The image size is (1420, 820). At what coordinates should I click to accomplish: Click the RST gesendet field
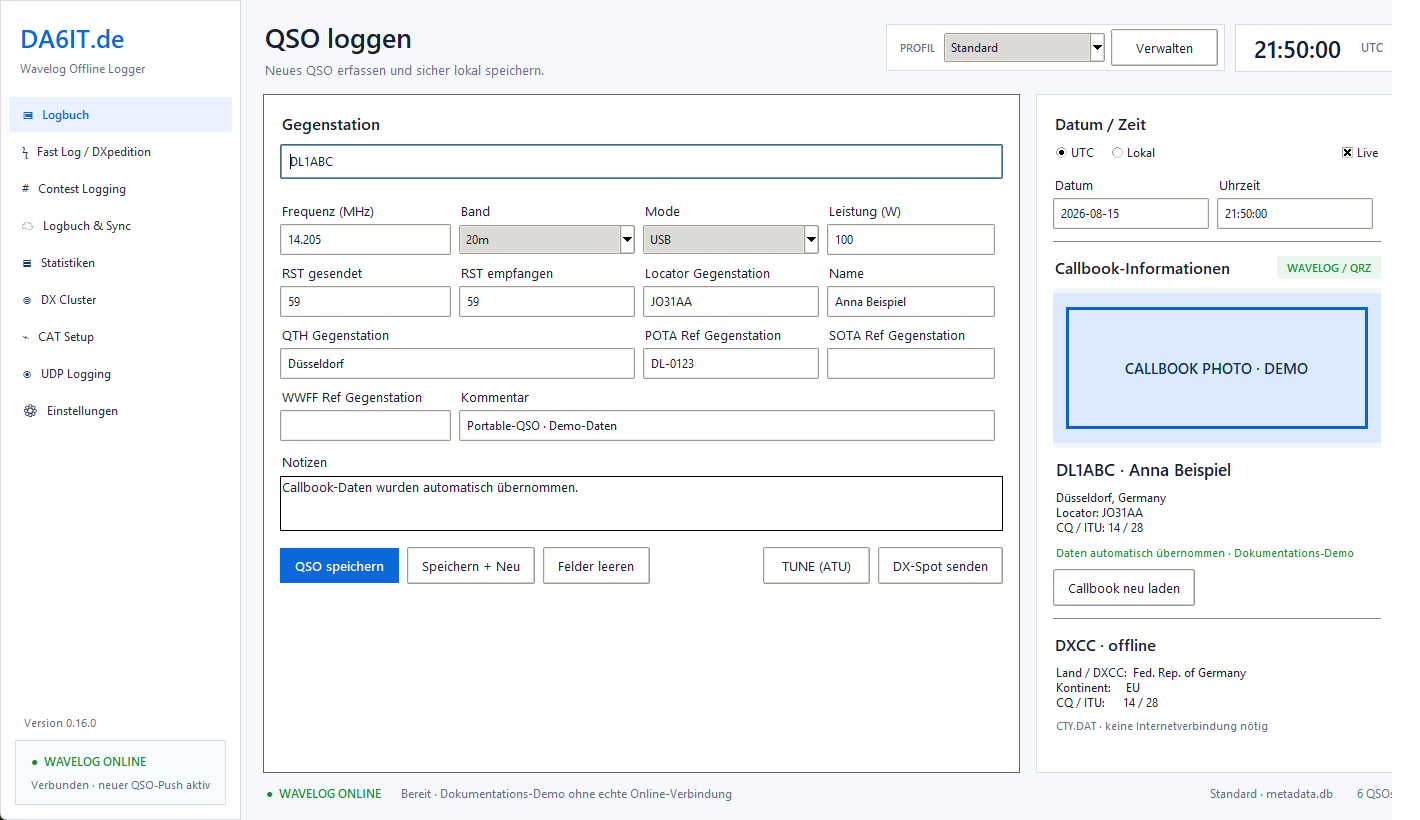point(365,302)
